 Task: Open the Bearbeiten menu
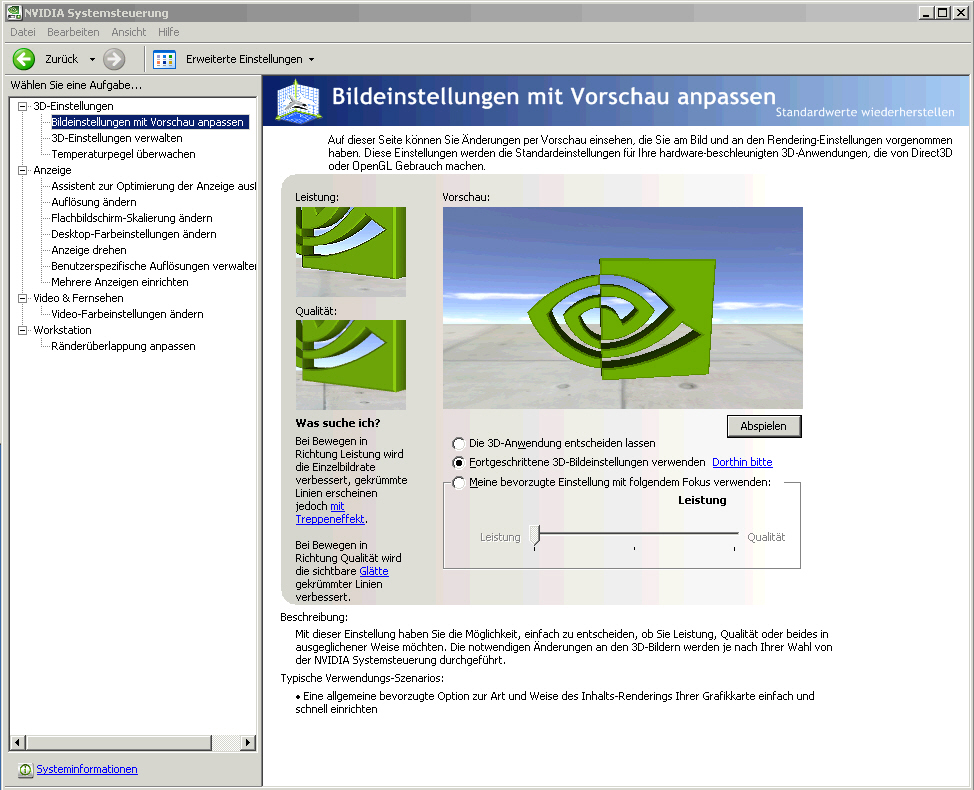[73, 32]
